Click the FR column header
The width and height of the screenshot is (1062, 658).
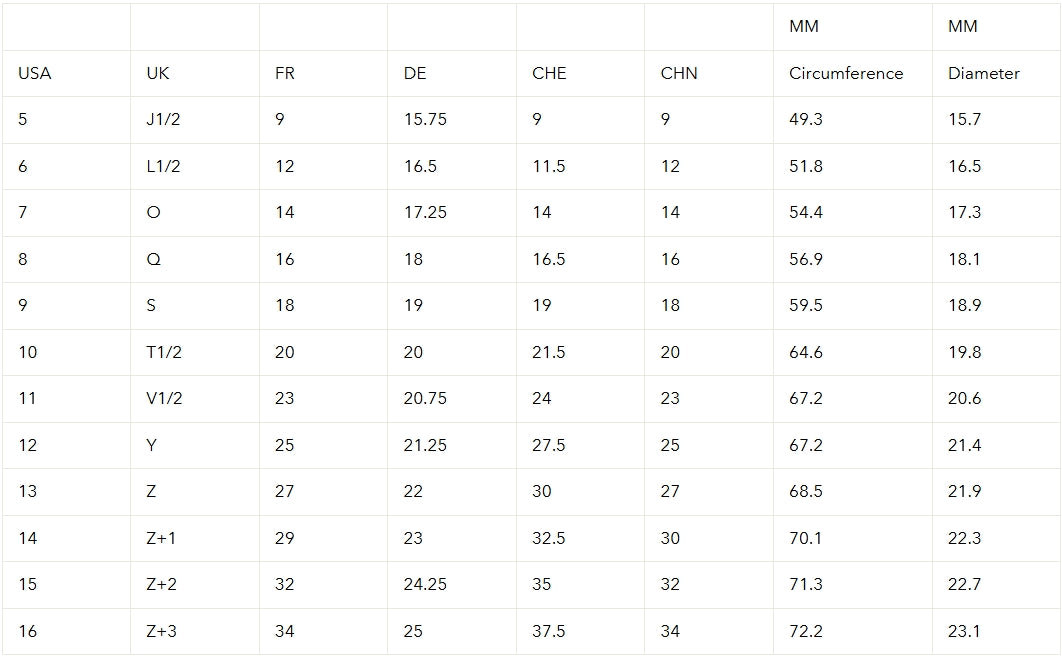click(284, 73)
